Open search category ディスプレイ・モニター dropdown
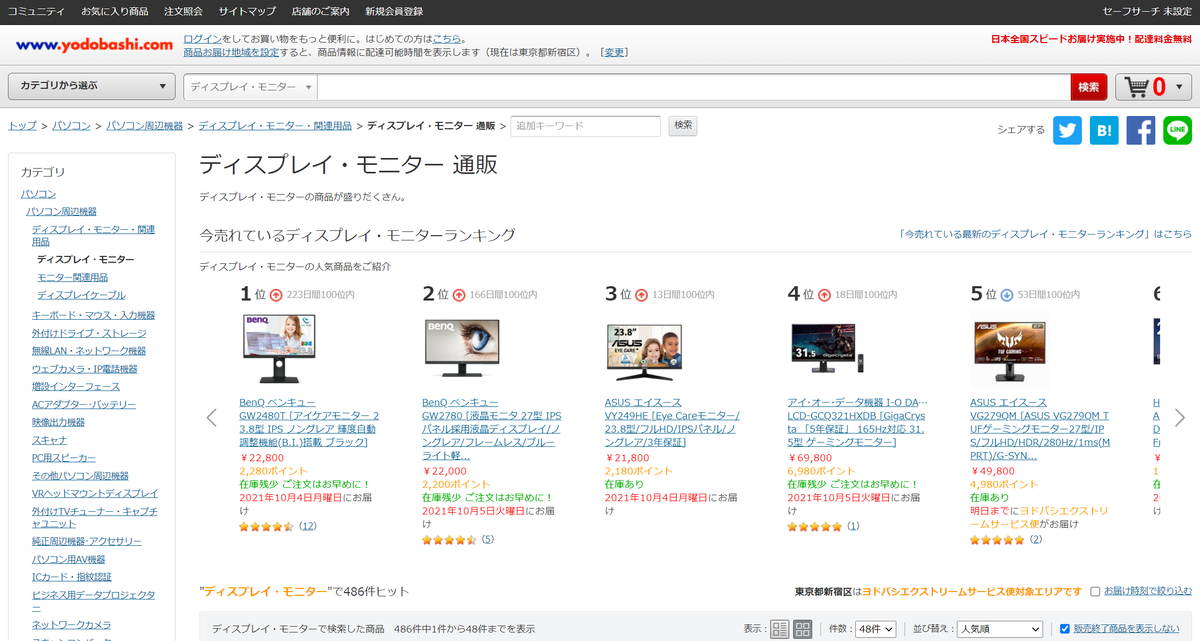 [251, 87]
